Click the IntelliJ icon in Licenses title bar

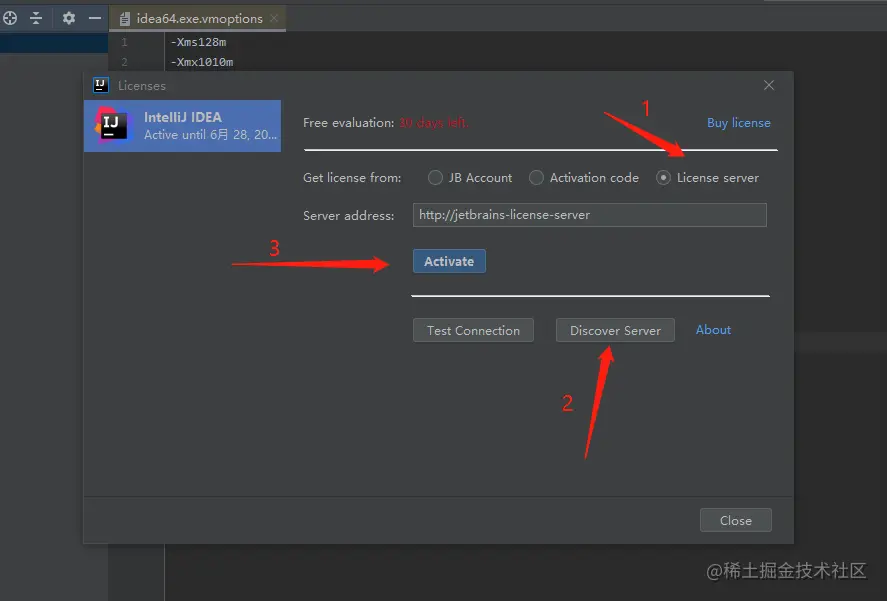point(100,85)
